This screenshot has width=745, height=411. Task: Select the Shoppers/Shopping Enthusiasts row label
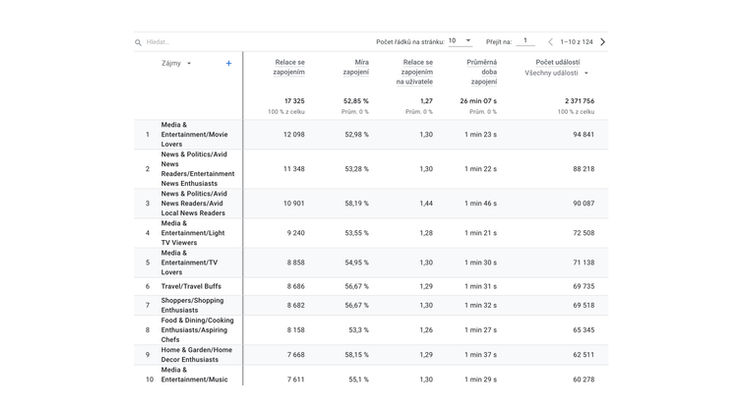[192, 305]
